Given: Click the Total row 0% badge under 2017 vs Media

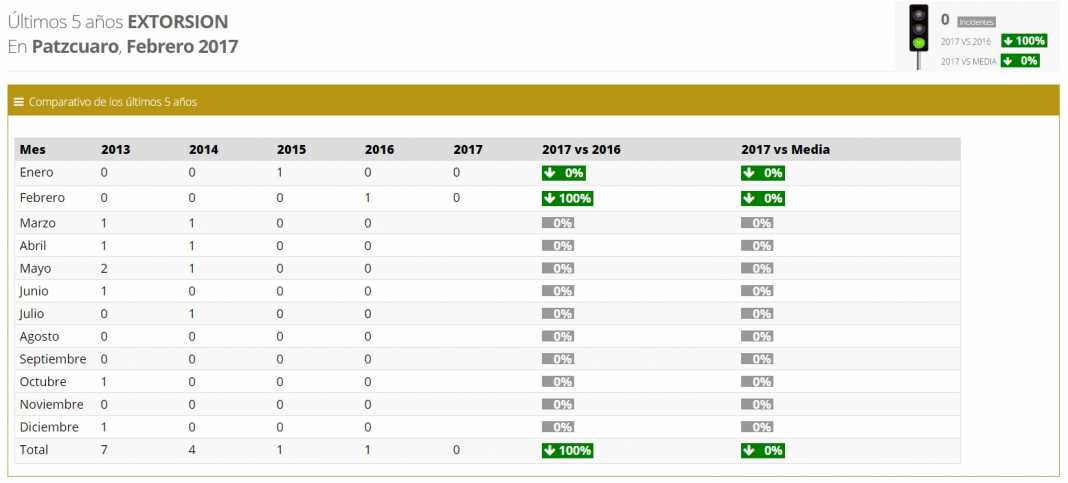Looking at the screenshot, I should [x=763, y=450].
